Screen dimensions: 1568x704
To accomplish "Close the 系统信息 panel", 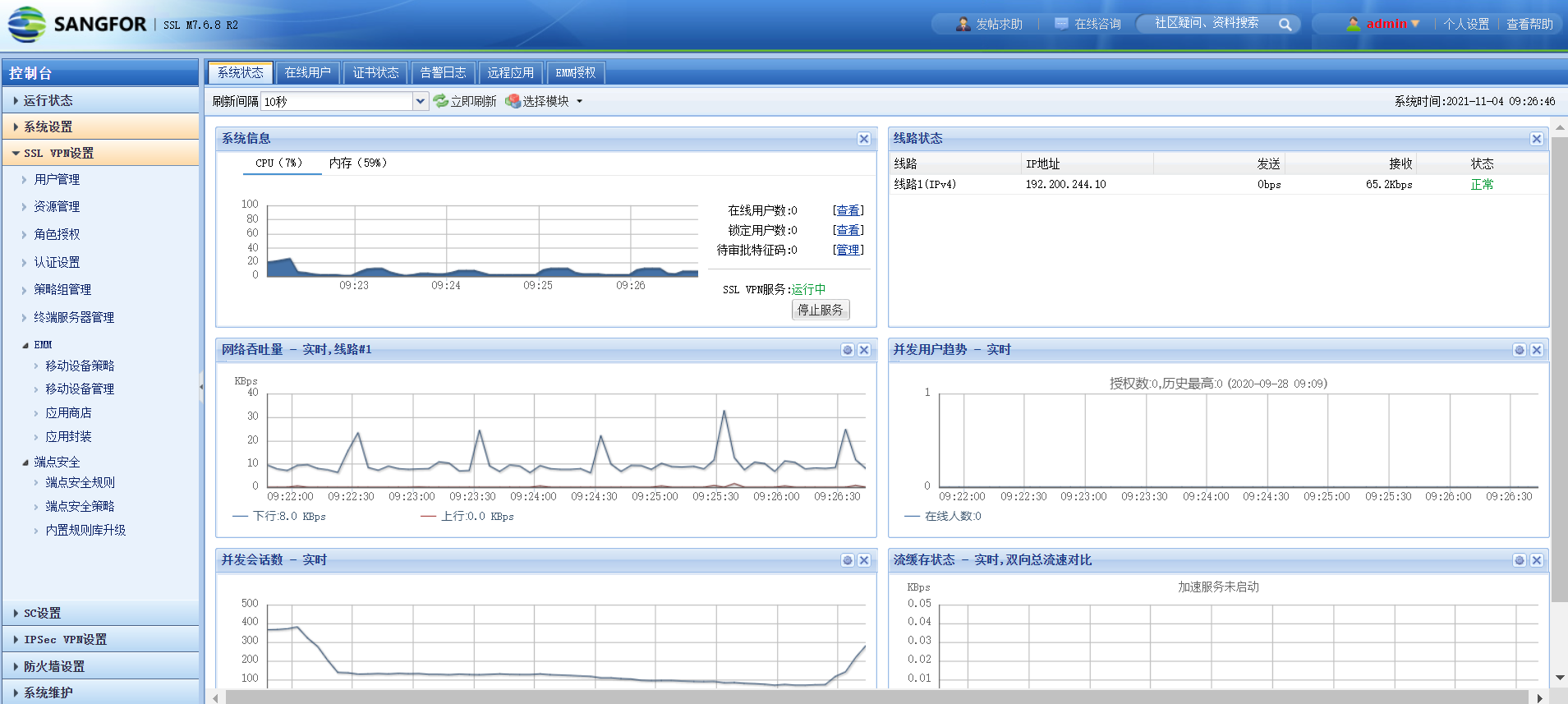I will coord(864,139).
